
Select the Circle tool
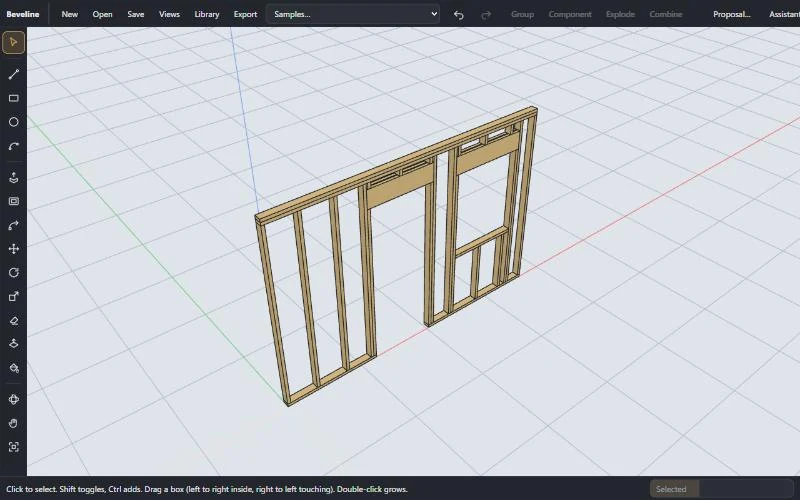[13, 122]
